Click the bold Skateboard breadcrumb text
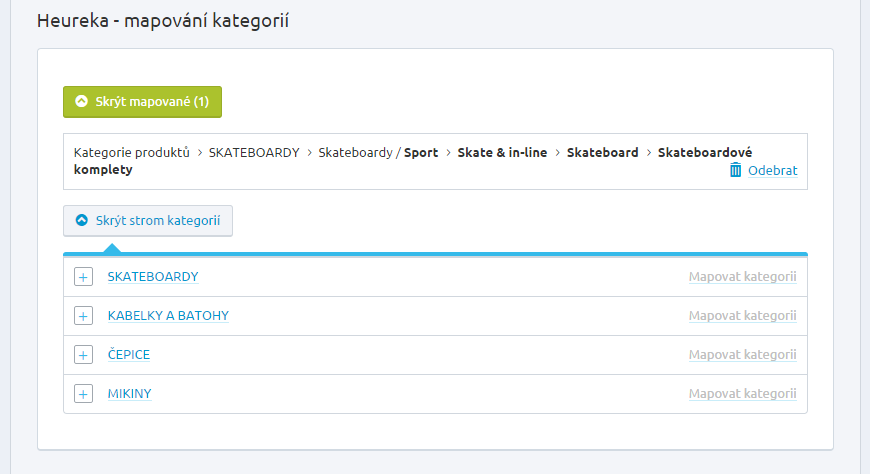This screenshot has width=870, height=474. click(x=603, y=153)
